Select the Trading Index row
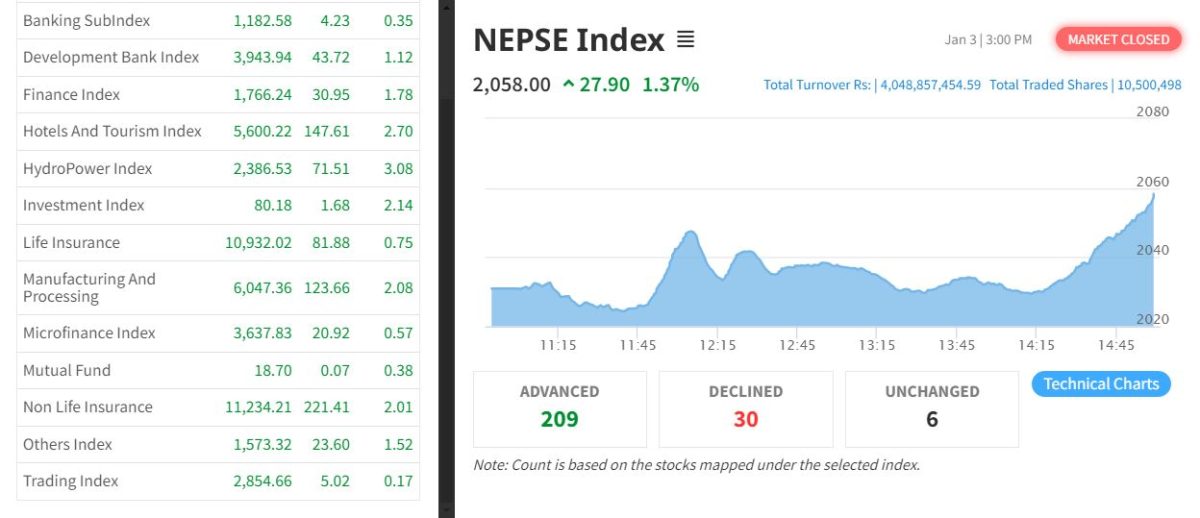 pos(70,482)
